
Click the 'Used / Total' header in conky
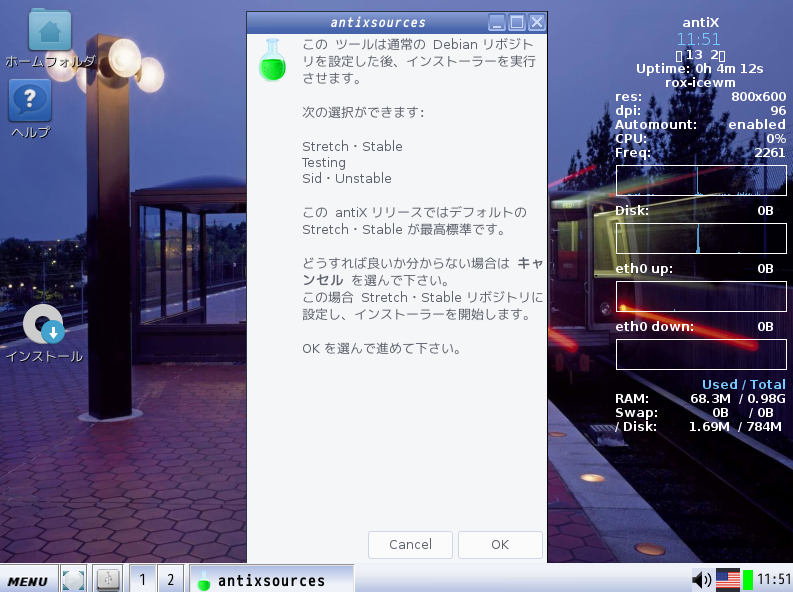tap(744, 385)
